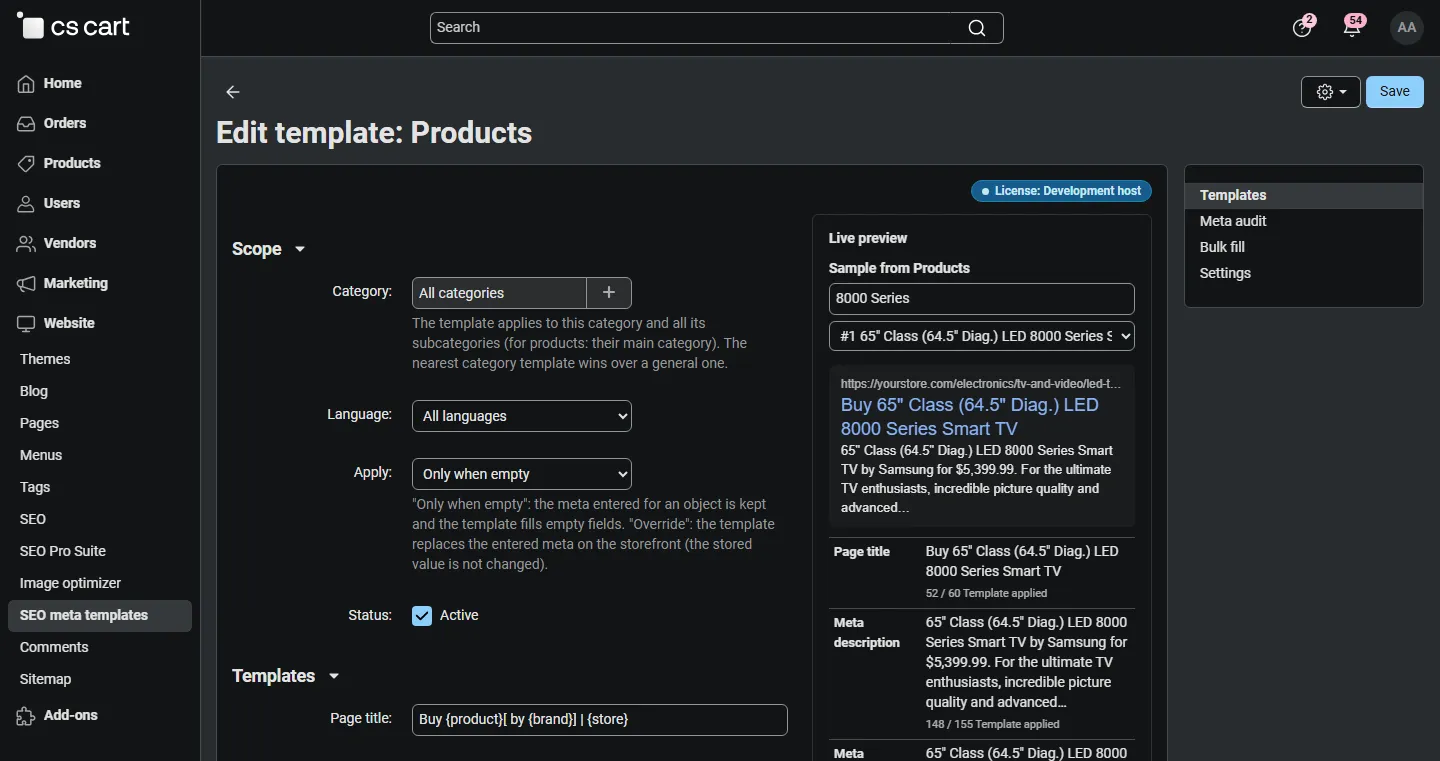The image size is (1440, 761).
Task: Click the Home house icon
Action: 26,84
